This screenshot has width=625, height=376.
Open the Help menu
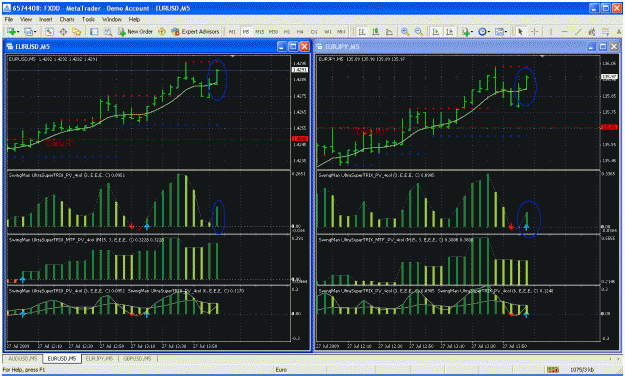134,19
